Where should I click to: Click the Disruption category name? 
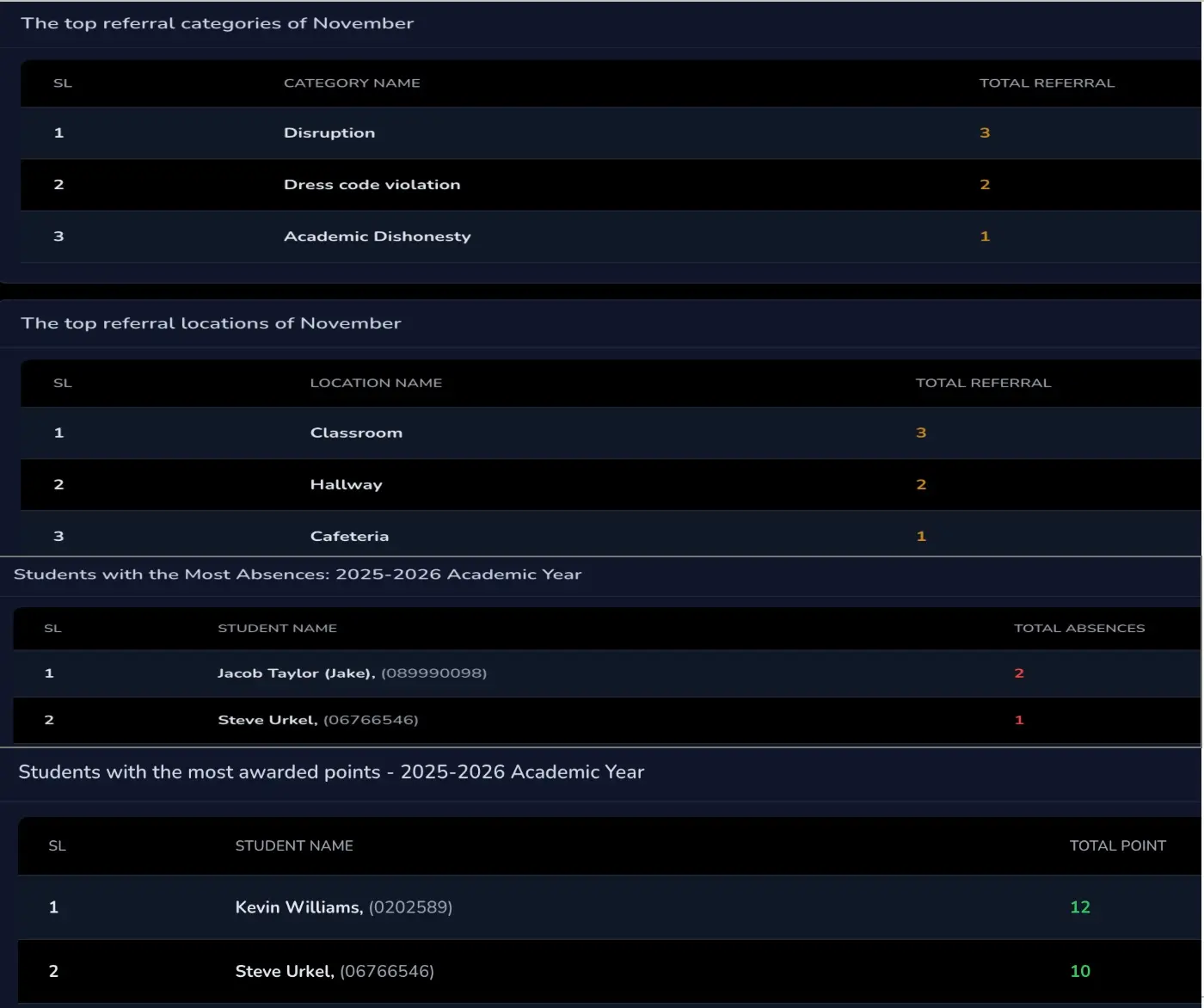coord(329,132)
